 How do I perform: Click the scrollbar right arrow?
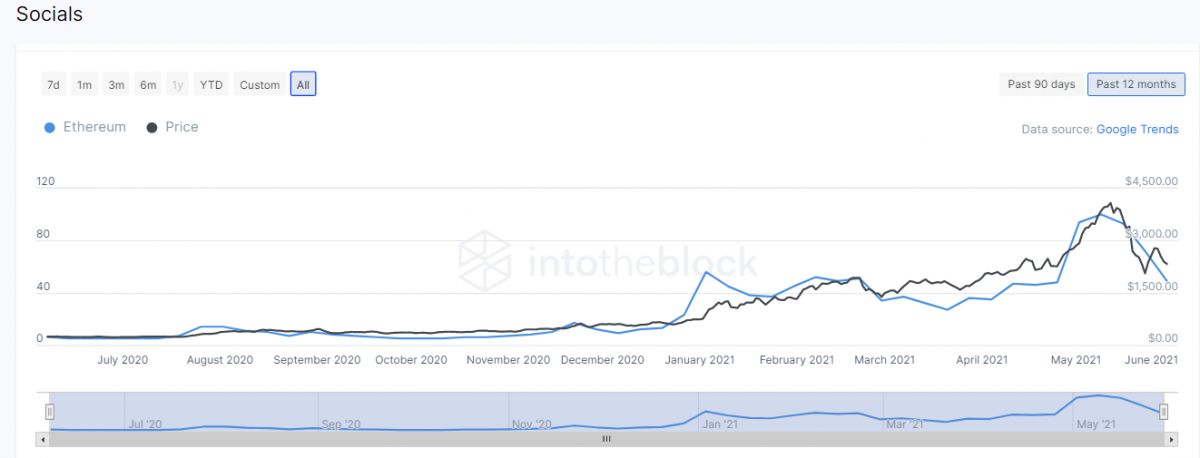click(1172, 439)
